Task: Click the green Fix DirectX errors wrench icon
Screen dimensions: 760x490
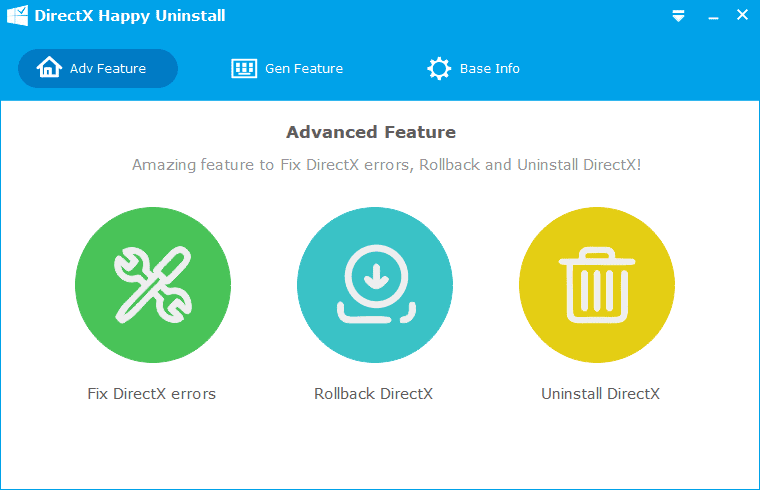Action: pyautogui.click(x=153, y=285)
